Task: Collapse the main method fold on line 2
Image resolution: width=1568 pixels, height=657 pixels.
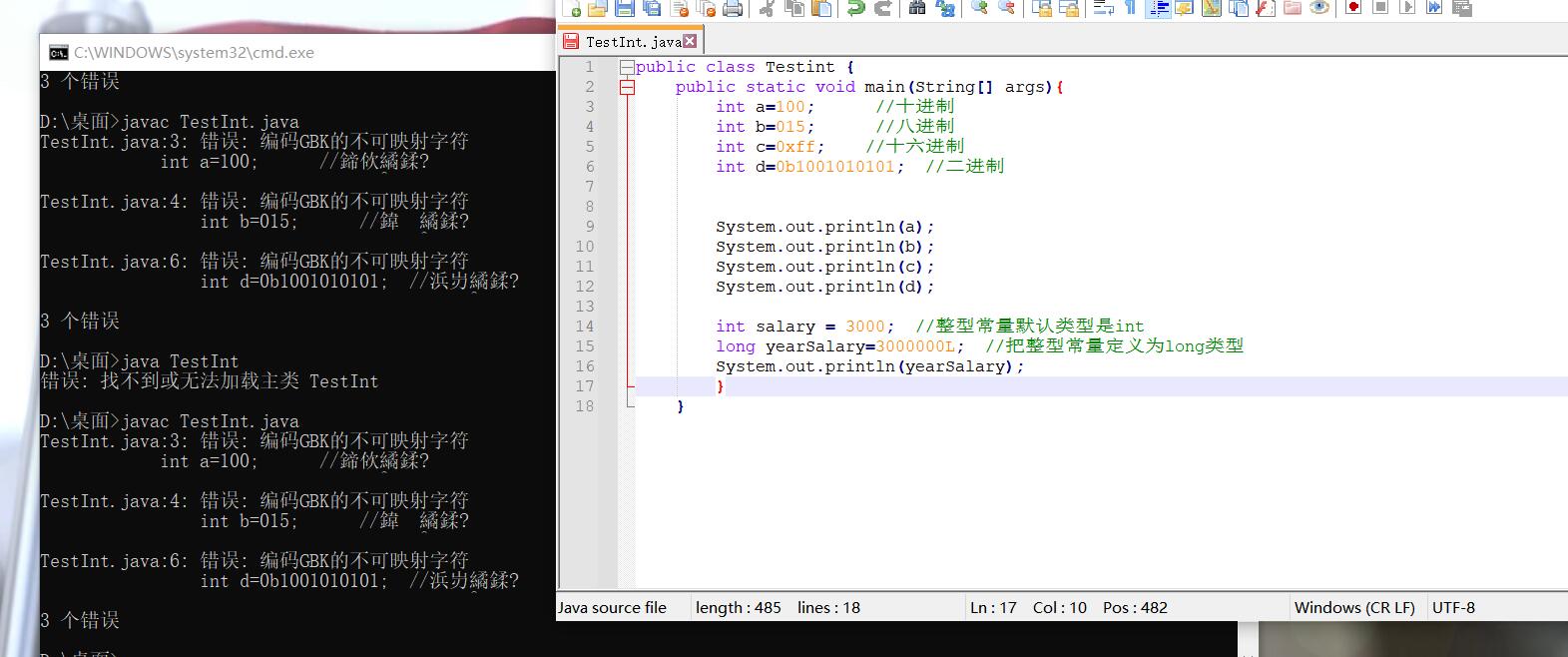Action: 627,87
